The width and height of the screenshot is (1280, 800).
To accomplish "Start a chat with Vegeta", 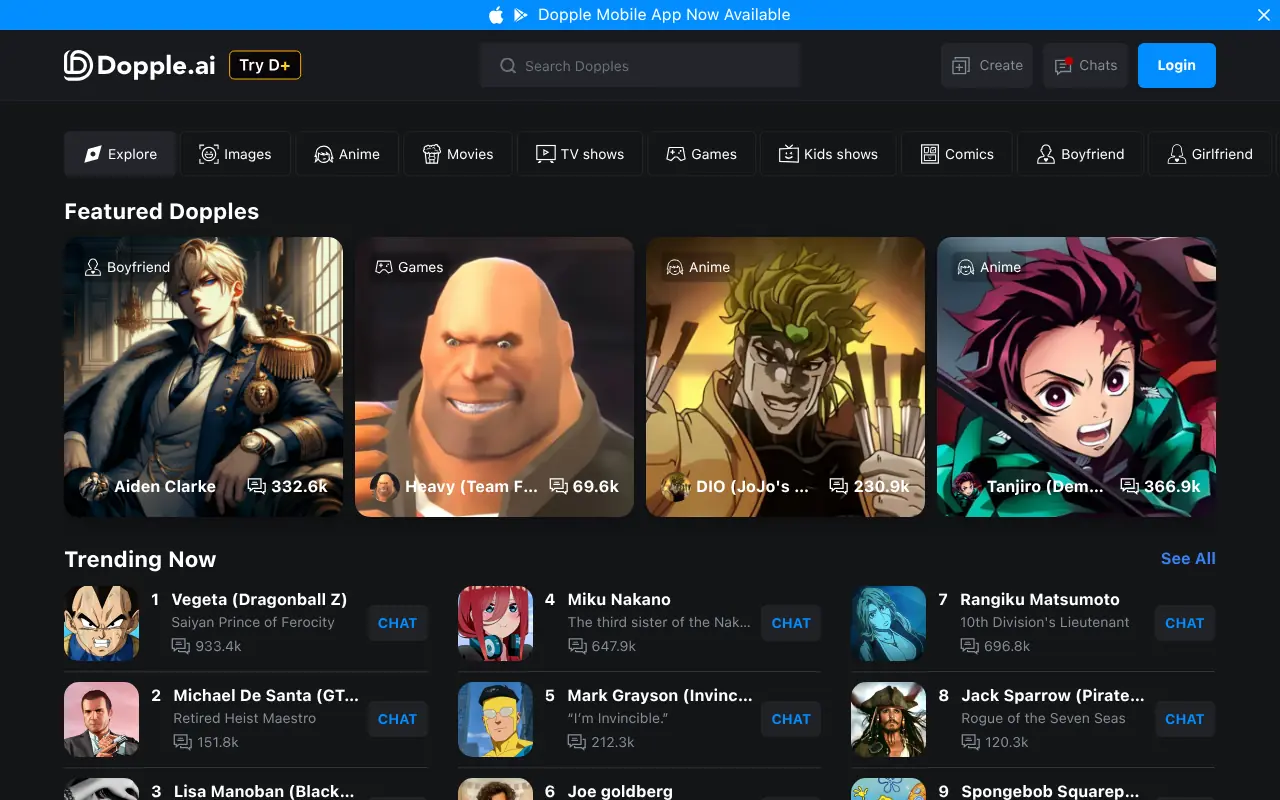I will click(x=397, y=623).
